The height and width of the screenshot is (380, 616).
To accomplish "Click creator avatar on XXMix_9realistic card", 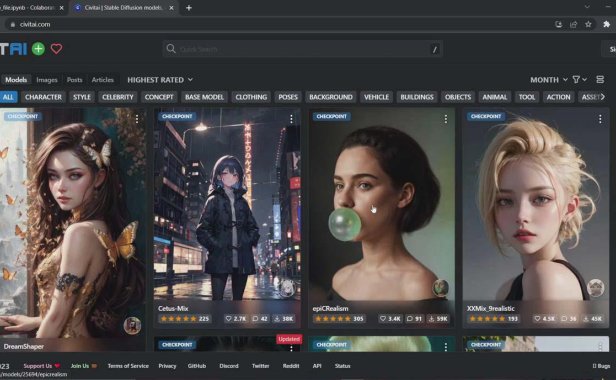I will coord(596,288).
